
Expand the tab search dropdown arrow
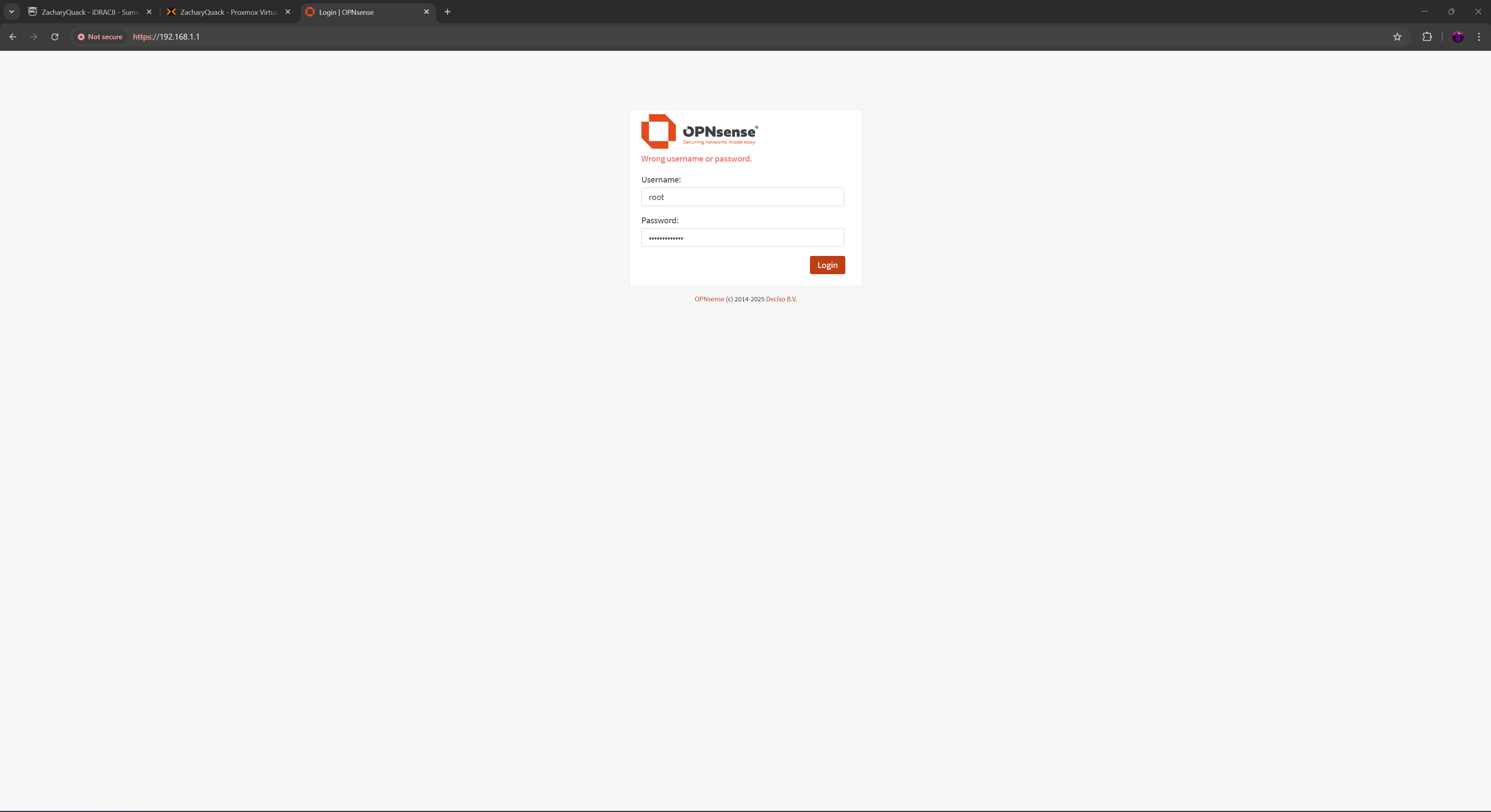coord(11,12)
